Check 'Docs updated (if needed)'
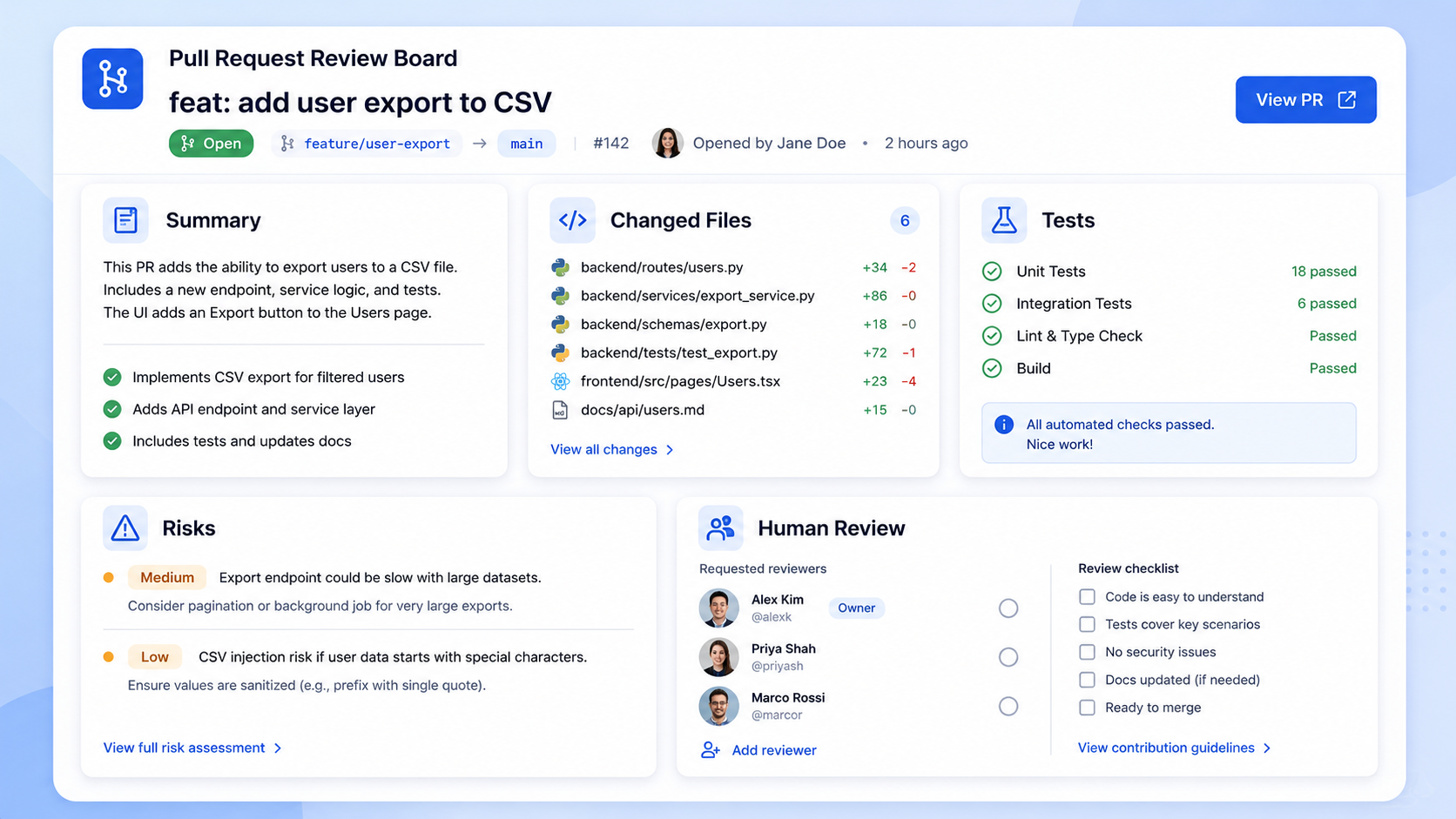This screenshot has height=819, width=1456. tap(1087, 680)
